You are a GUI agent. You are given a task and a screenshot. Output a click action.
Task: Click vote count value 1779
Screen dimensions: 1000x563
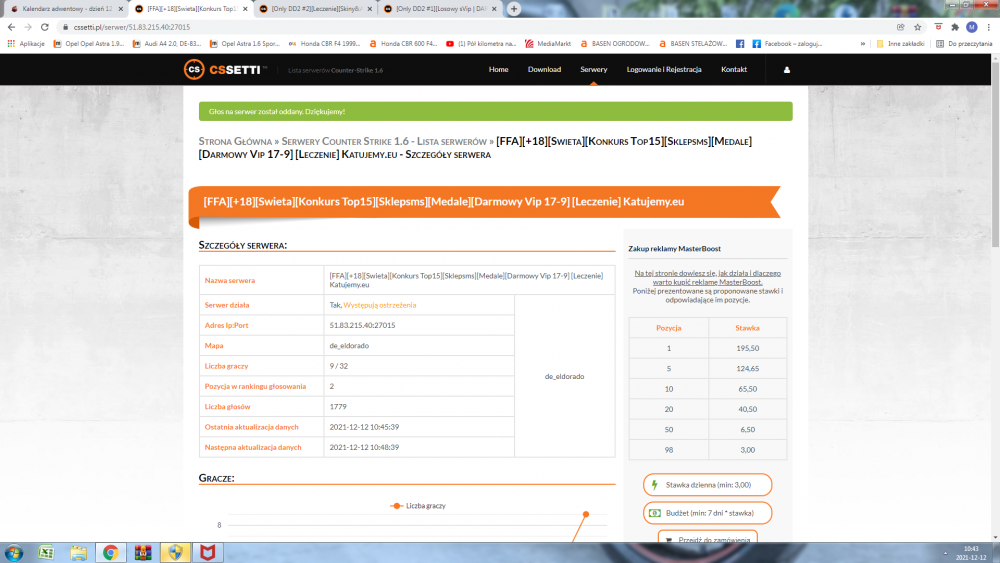click(338, 406)
